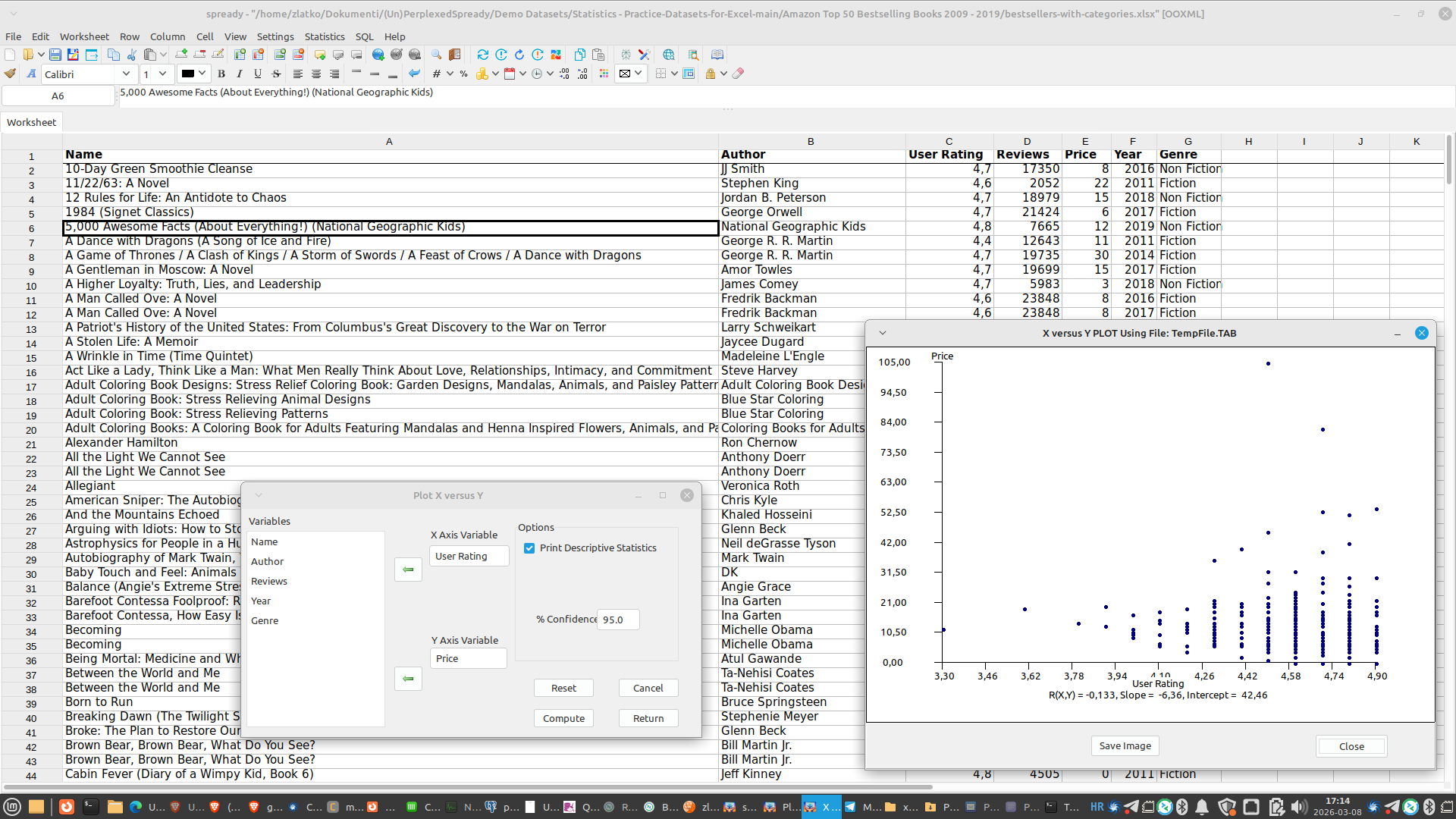Open the SQL menu
The image size is (1456, 819).
364,36
